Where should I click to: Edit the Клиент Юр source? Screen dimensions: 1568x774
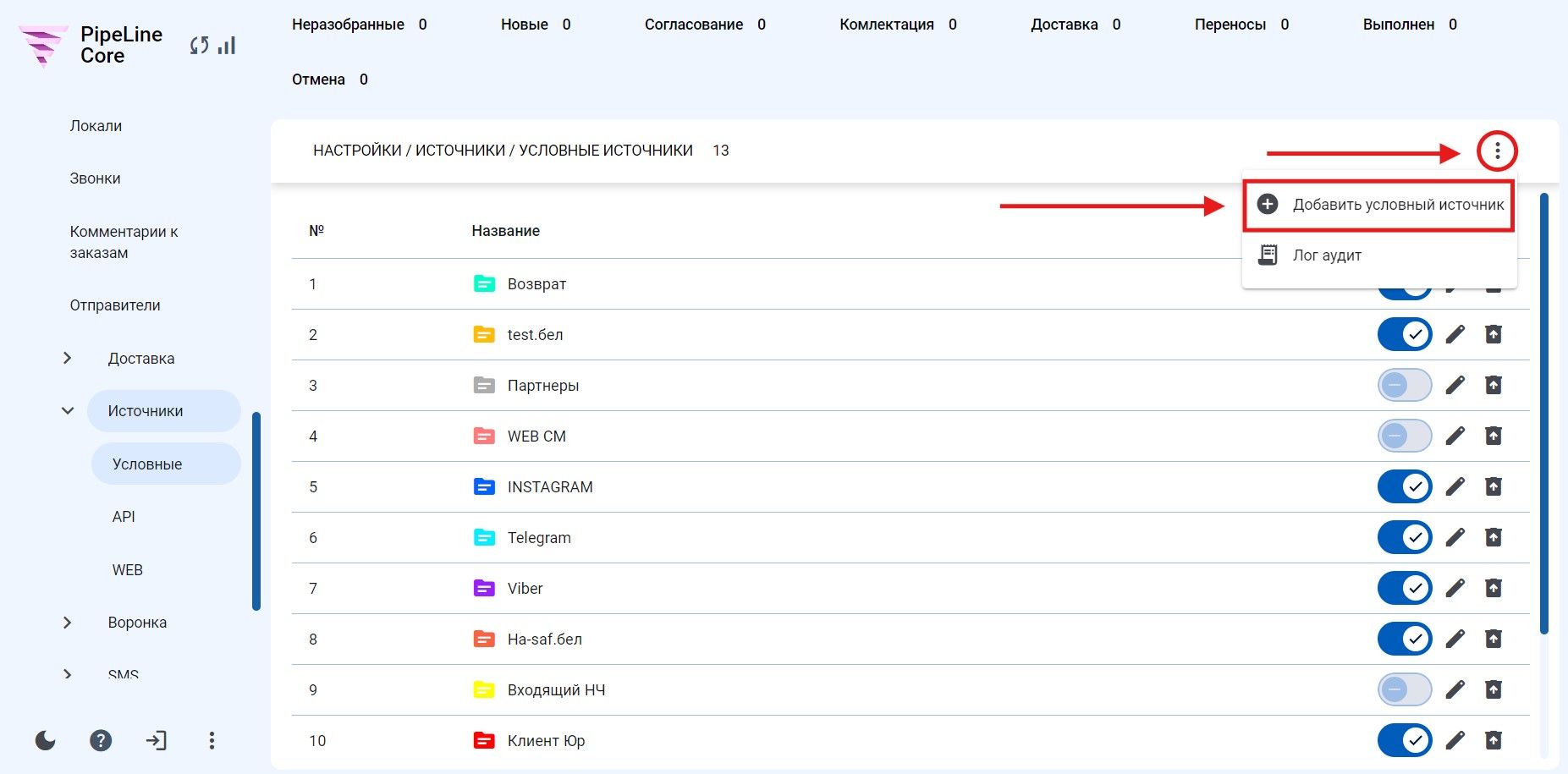pyautogui.click(x=1455, y=741)
